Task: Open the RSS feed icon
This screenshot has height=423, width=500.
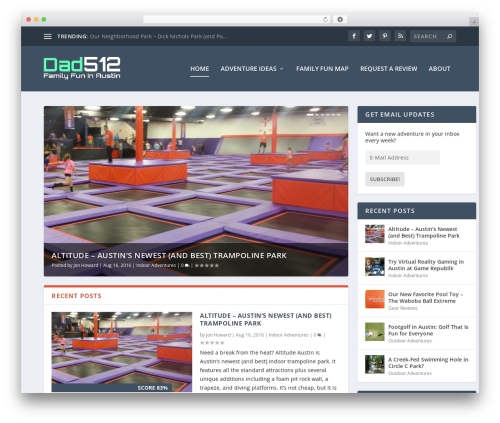Action: (x=400, y=36)
